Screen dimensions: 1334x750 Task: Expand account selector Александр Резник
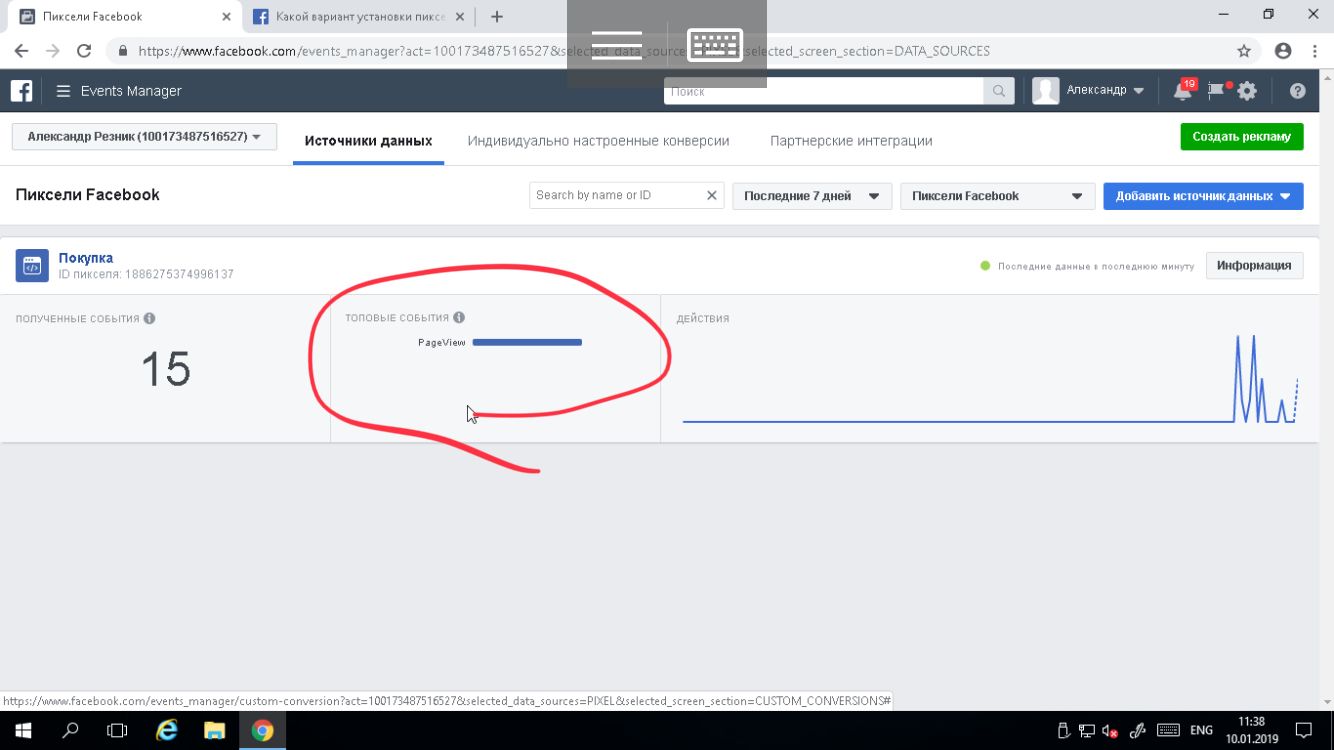coord(144,137)
